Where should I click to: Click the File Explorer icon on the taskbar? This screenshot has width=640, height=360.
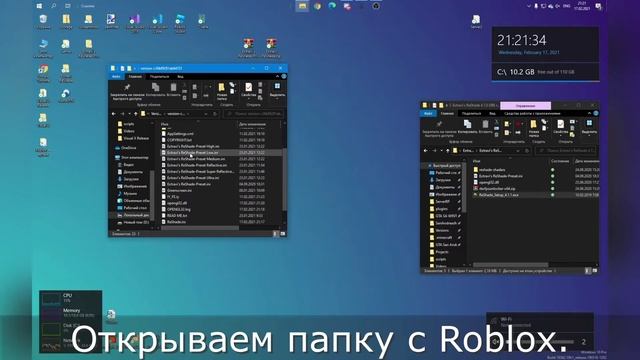pos(302,6)
